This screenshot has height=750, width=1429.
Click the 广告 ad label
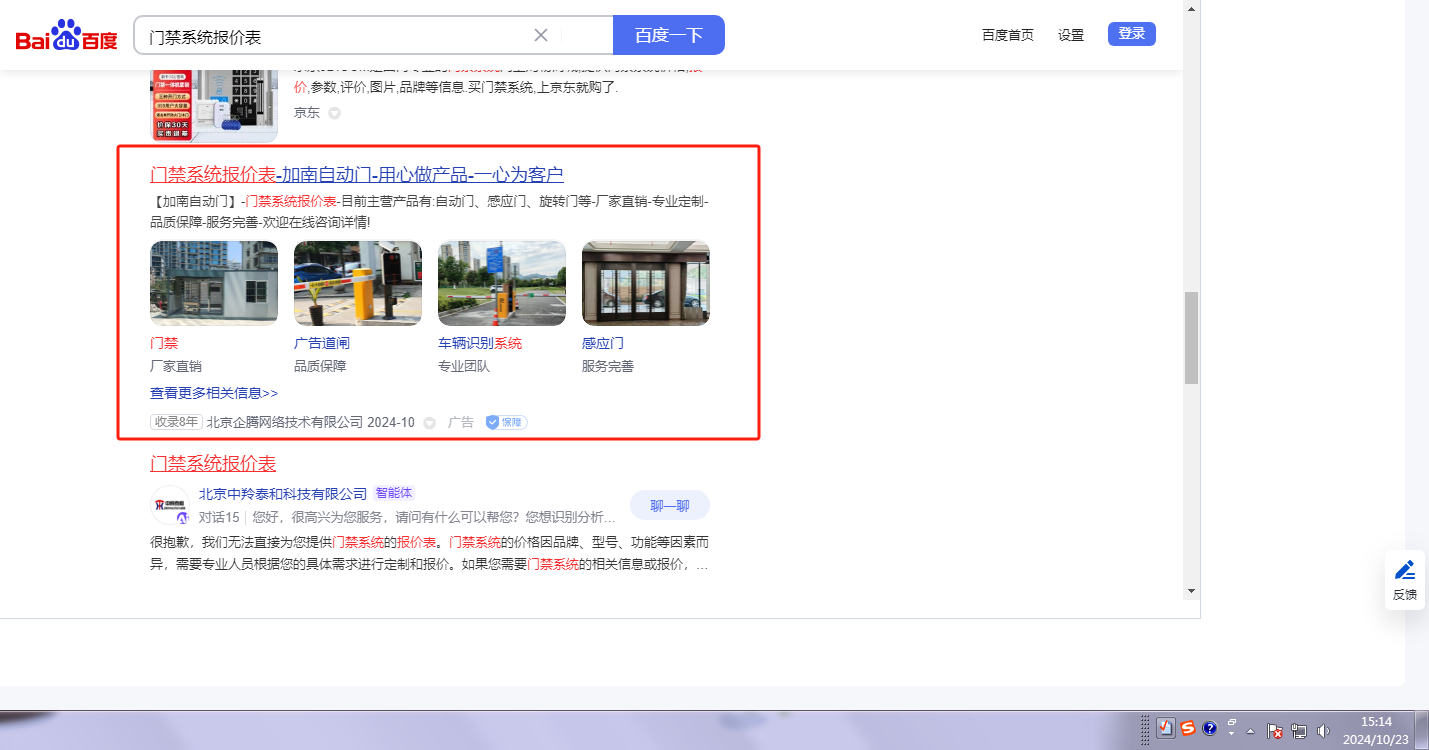(x=461, y=423)
